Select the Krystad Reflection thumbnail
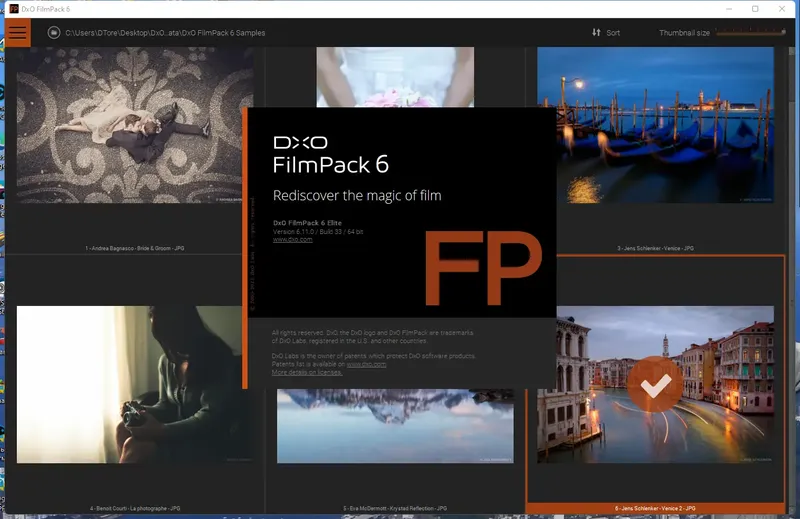 tap(395, 426)
